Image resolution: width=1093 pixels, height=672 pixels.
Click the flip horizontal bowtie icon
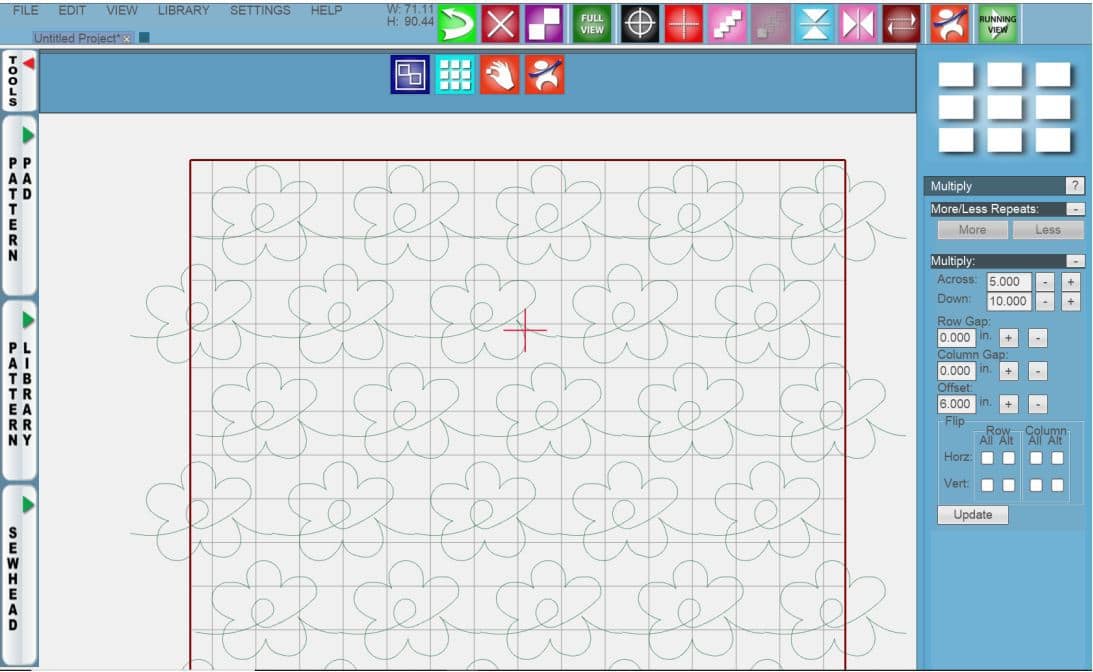click(858, 24)
